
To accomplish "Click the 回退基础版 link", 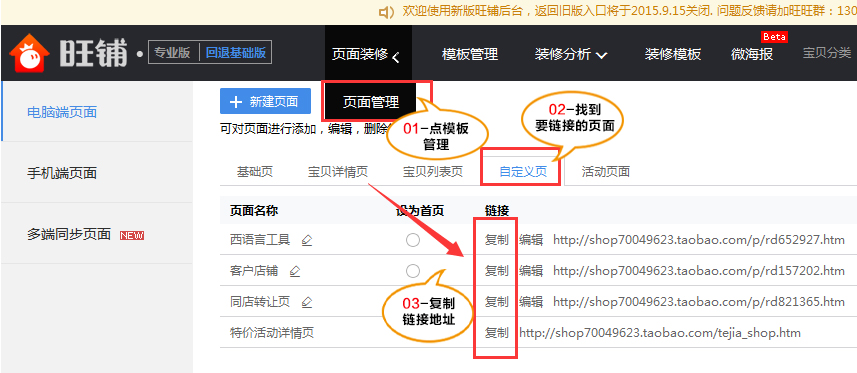I will pos(236,53).
